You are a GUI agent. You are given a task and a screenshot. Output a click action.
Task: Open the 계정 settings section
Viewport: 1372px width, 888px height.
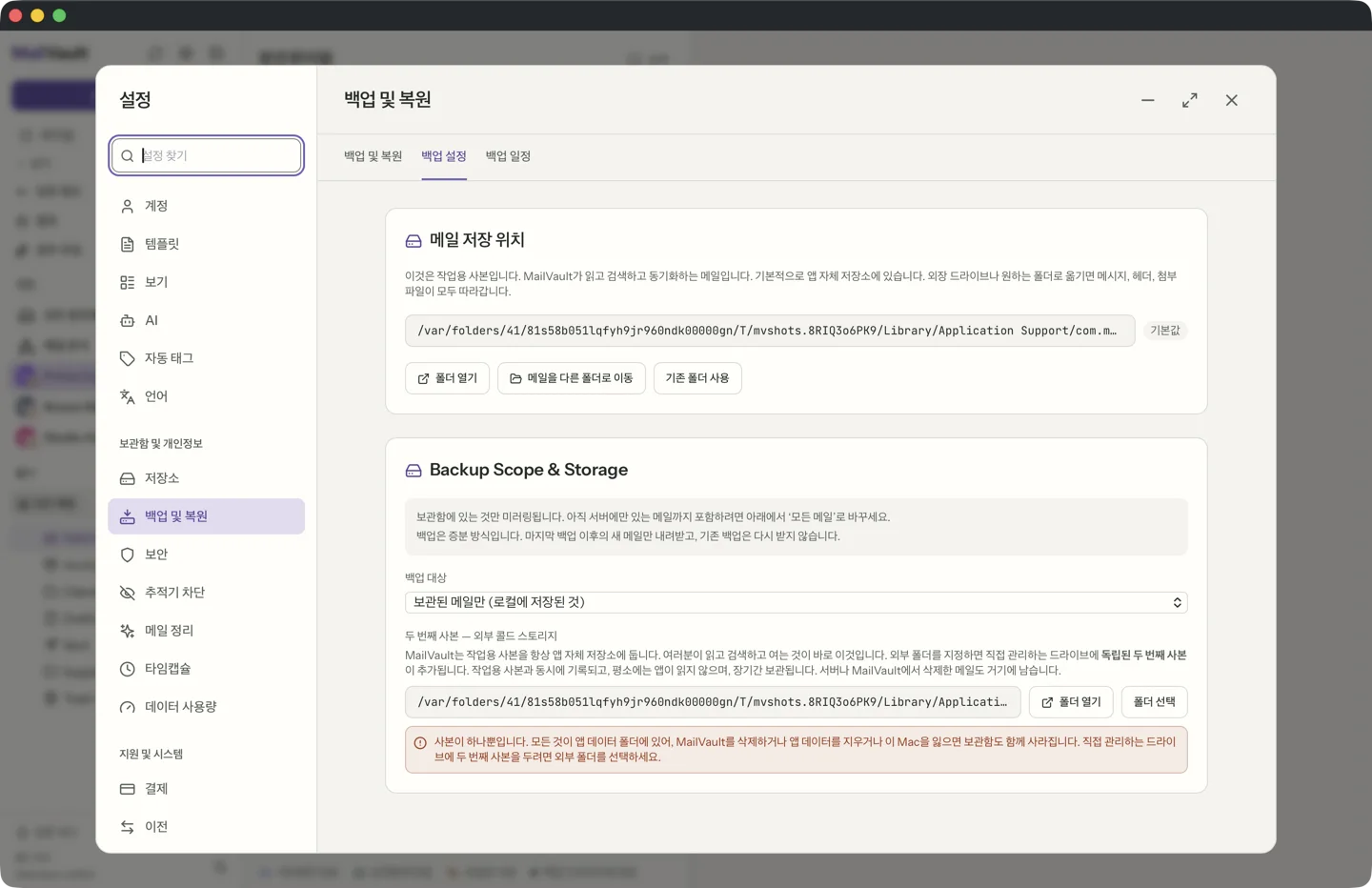click(206, 206)
